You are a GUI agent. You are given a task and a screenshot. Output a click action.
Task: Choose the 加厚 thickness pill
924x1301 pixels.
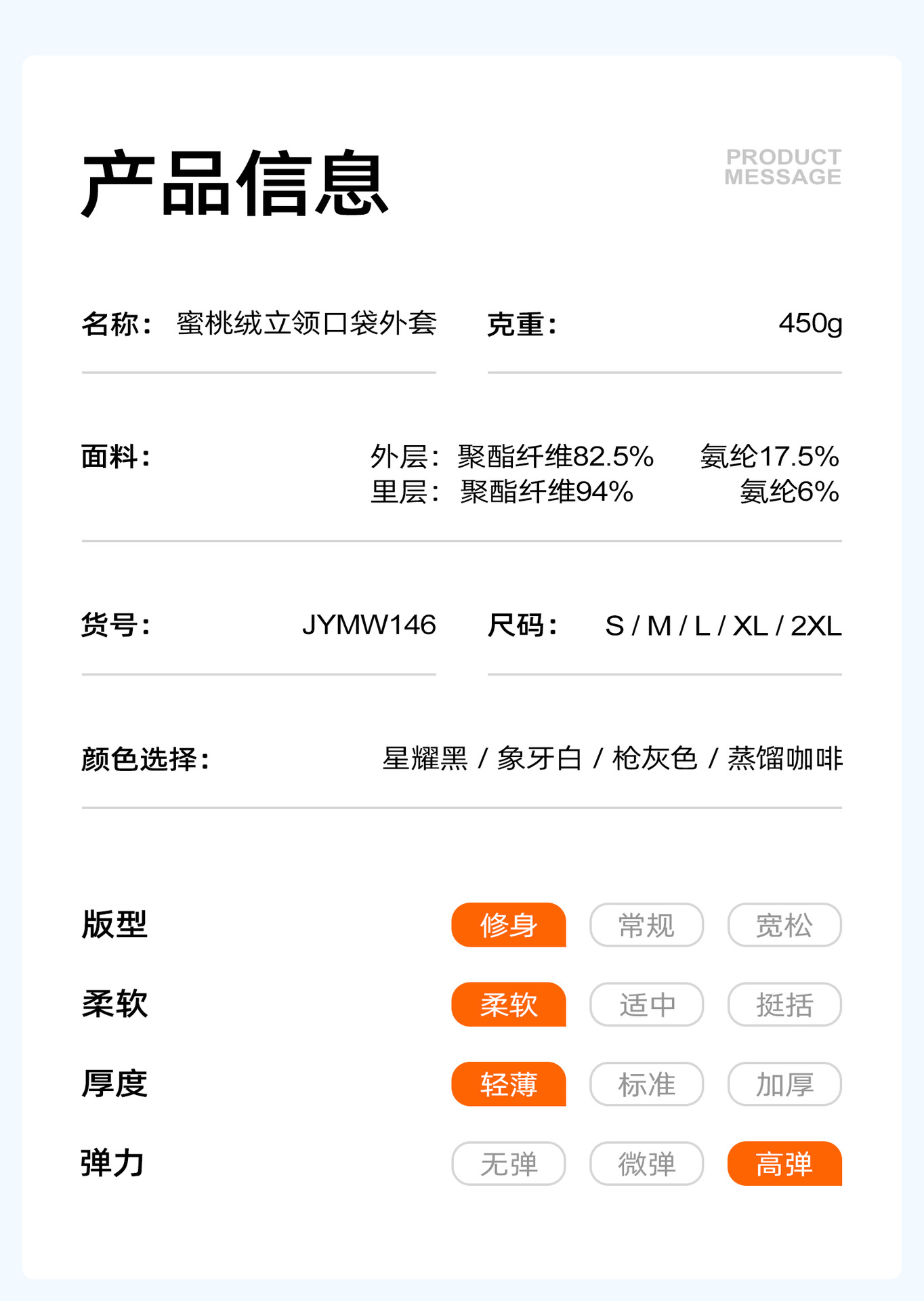coord(784,1084)
